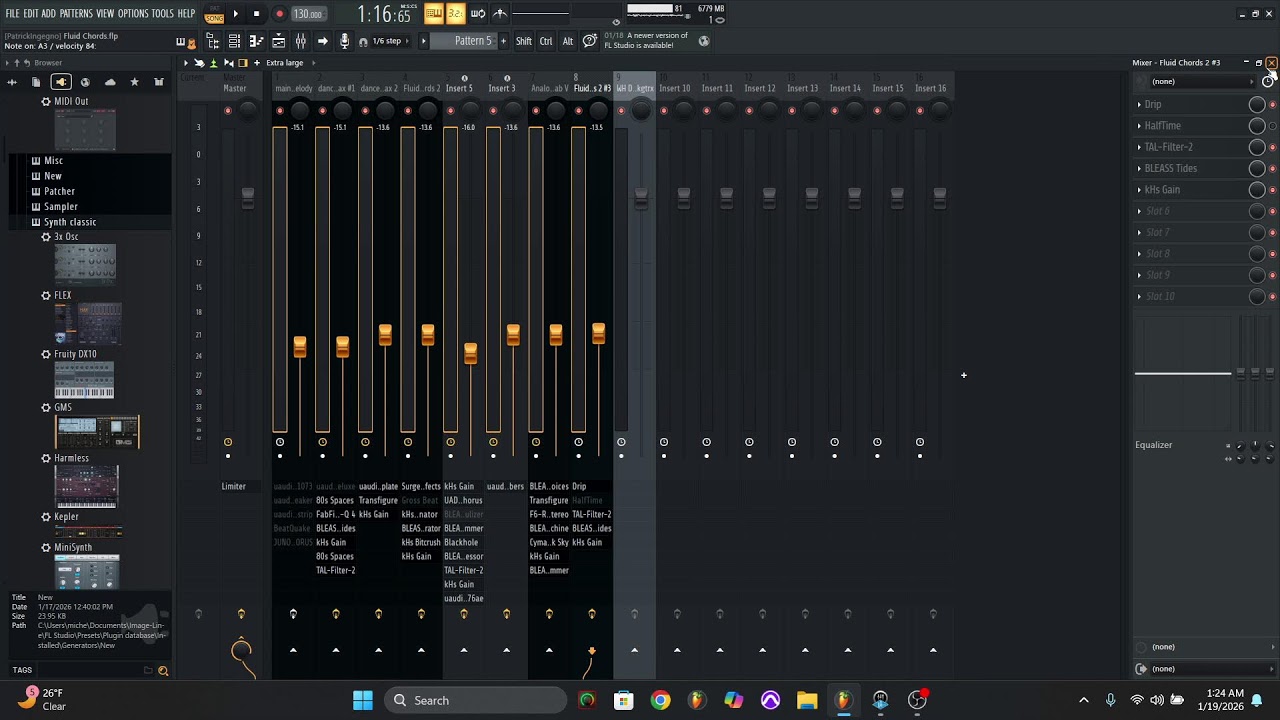Image resolution: width=1280 pixels, height=720 pixels.
Task: Click the cloud icon in Browser tabs
Action: click(110, 82)
